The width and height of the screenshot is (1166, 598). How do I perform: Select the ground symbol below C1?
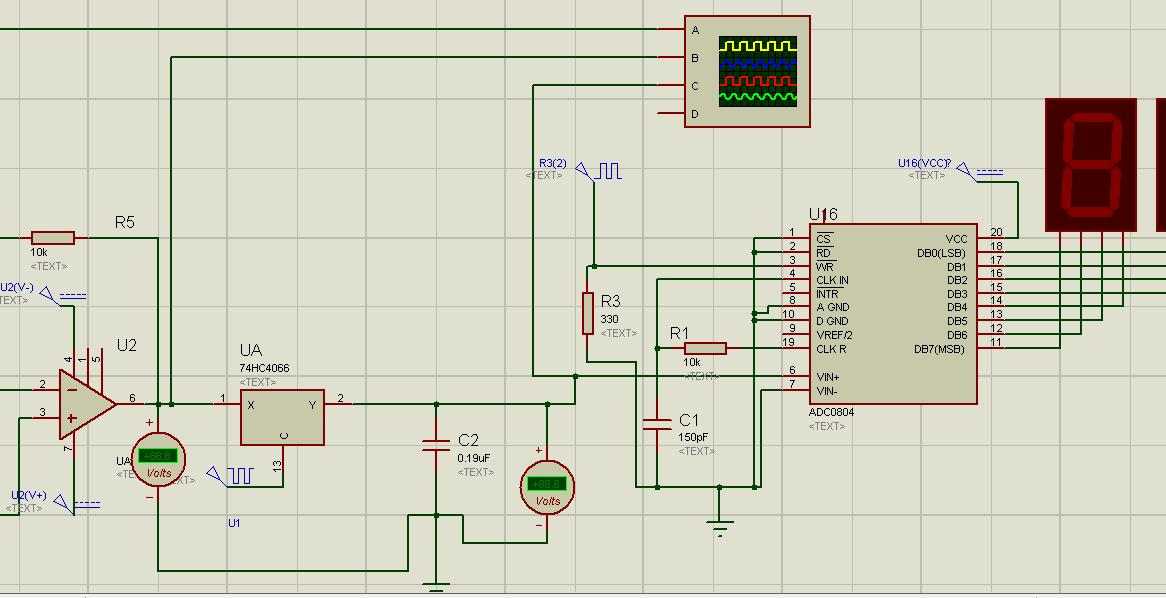[x=720, y=526]
